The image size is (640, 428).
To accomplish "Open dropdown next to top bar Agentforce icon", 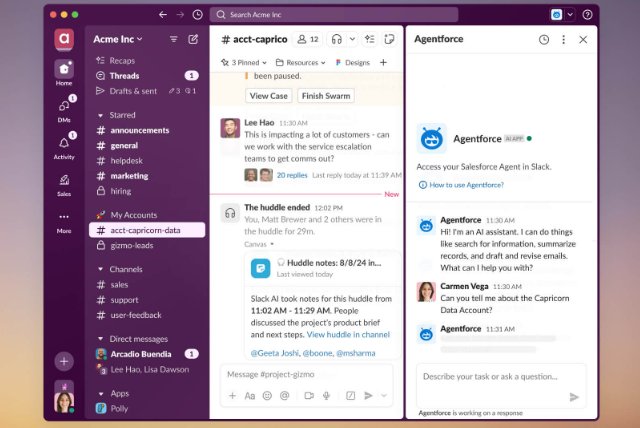I will (x=570, y=15).
